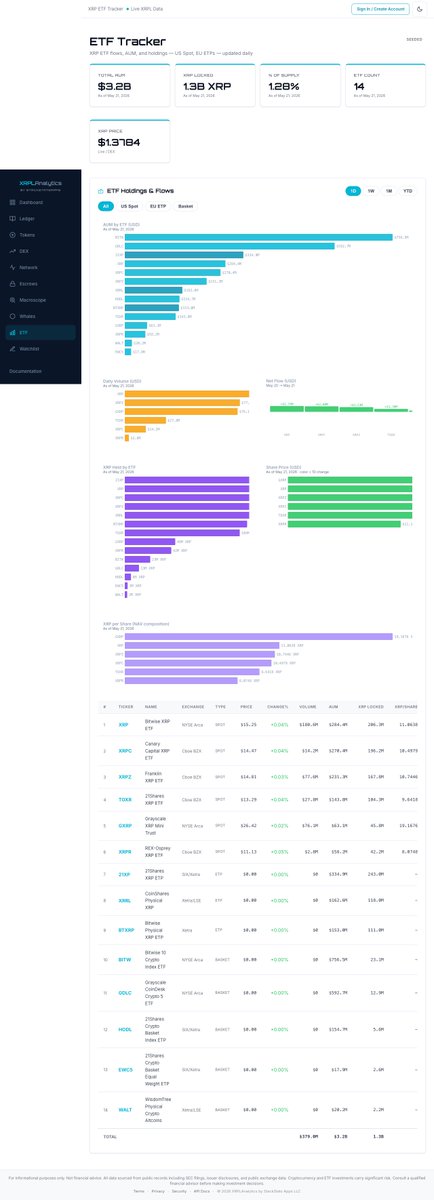This screenshot has width=434, height=1200.
Task: Open the XRPC ticker link
Action: point(125,749)
